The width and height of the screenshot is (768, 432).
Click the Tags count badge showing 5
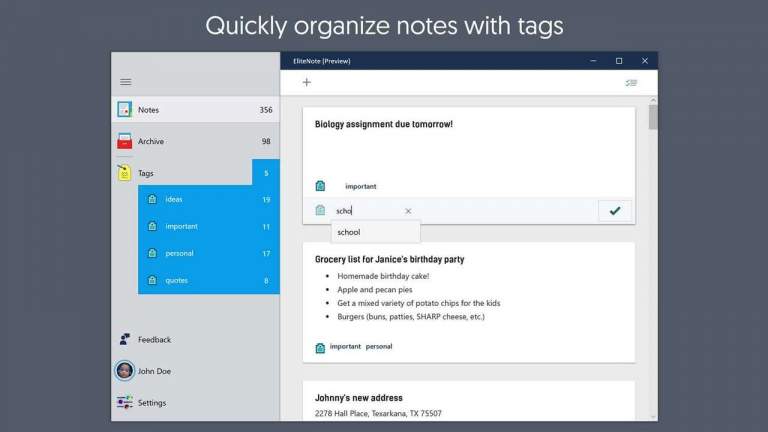click(x=266, y=172)
